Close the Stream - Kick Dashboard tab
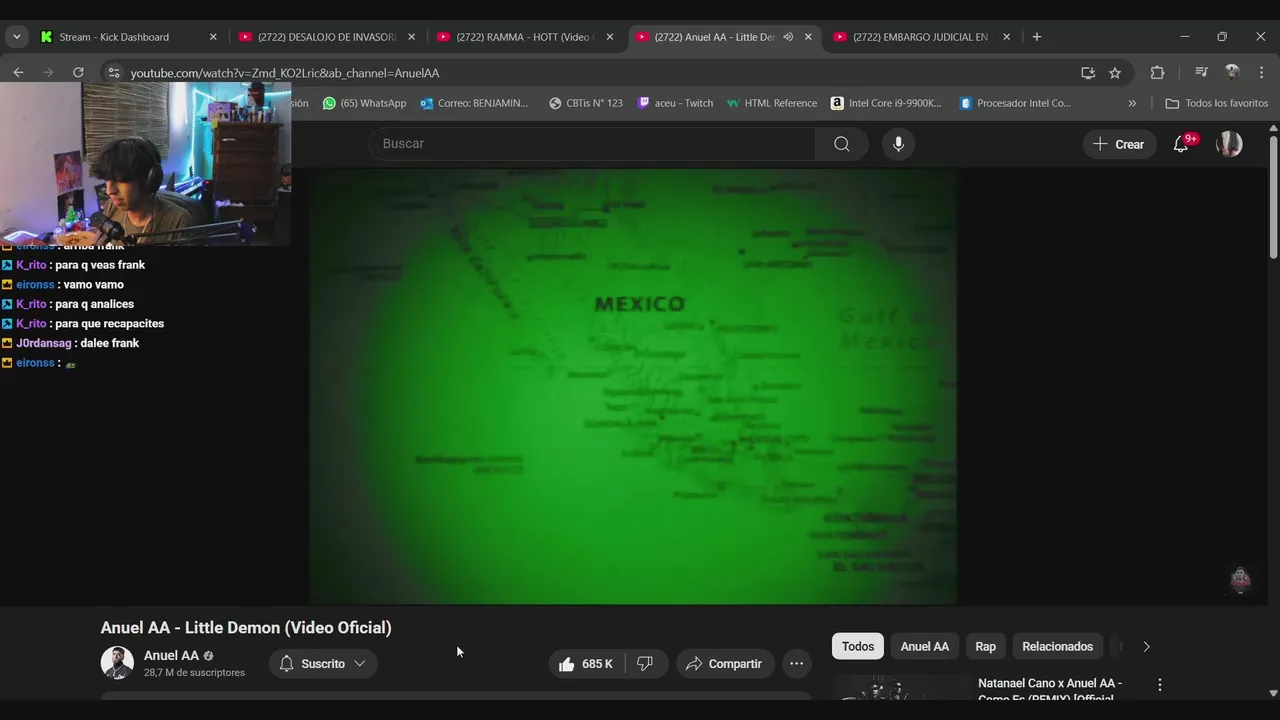1280x720 pixels. [x=213, y=37]
